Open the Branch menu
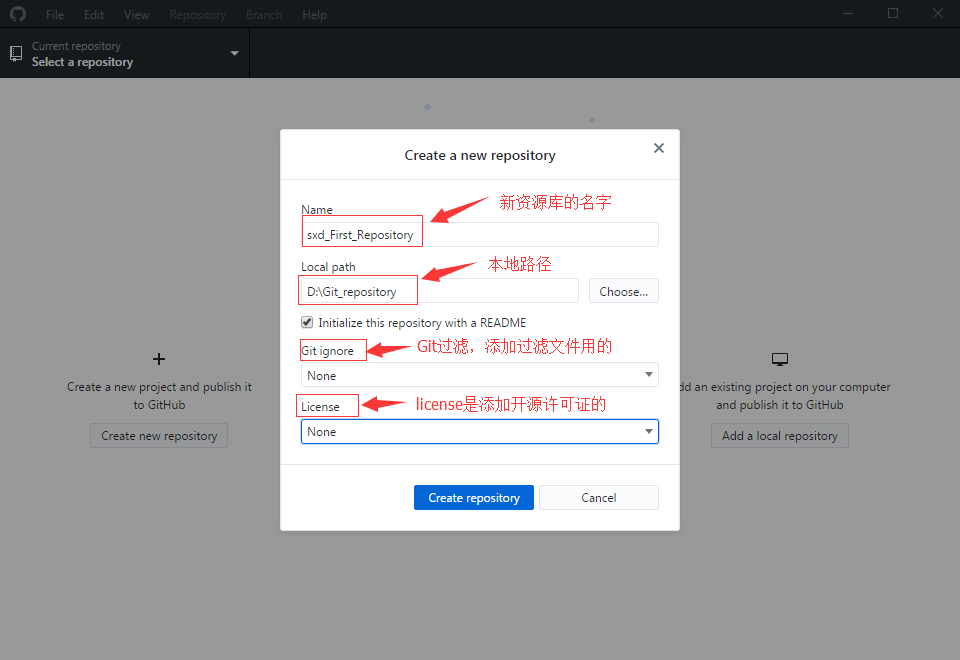The height and width of the screenshot is (660, 960). point(264,15)
